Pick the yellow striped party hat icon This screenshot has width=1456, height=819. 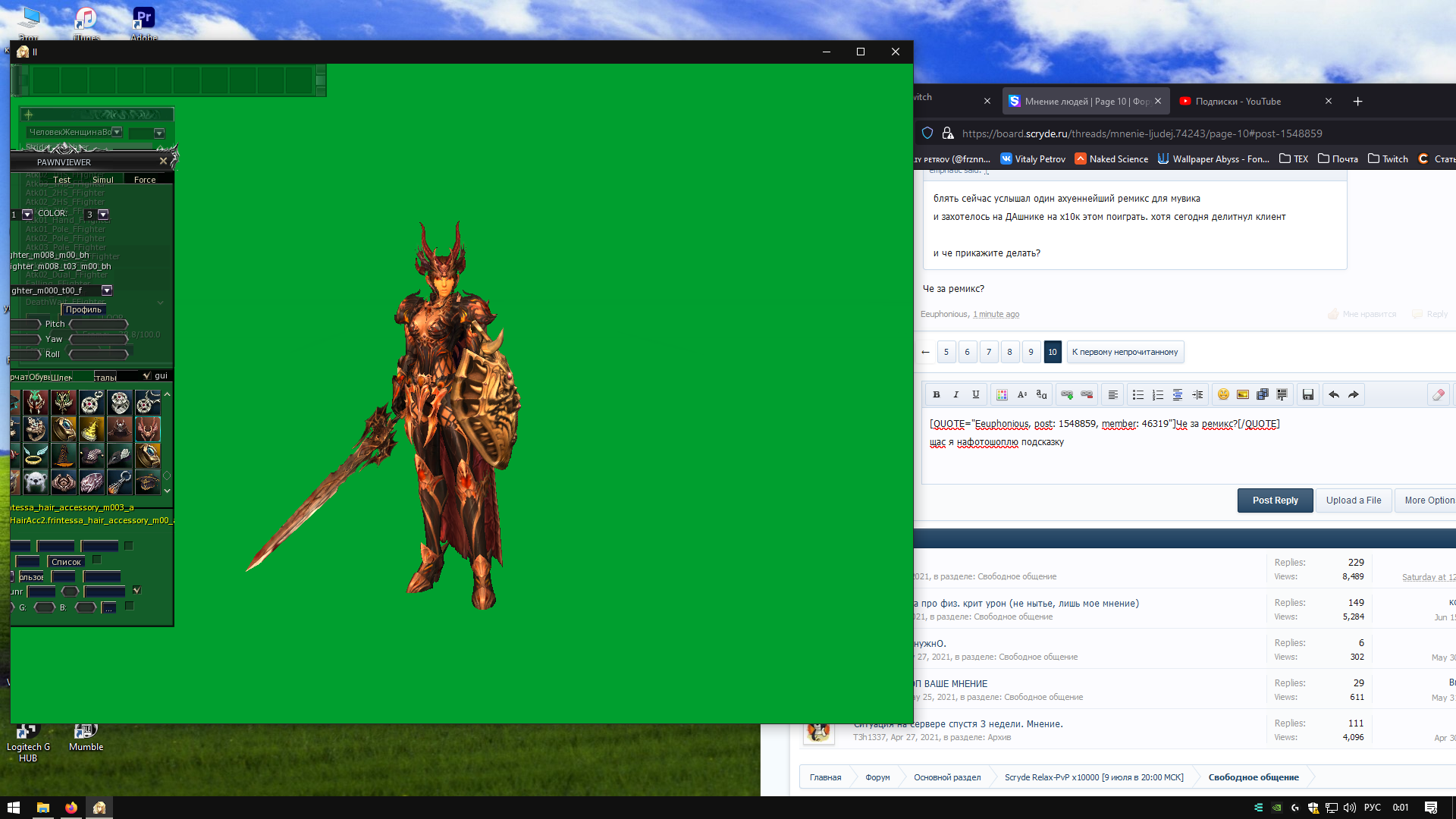(91, 429)
